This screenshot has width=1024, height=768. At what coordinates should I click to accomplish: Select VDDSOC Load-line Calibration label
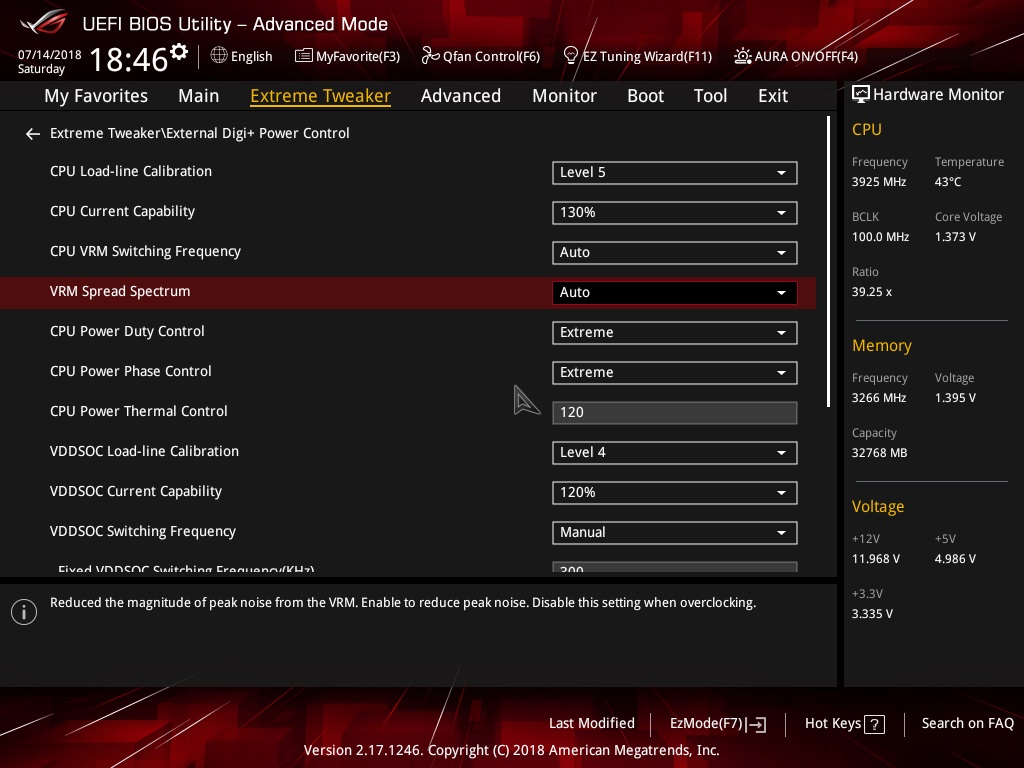pyautogui.click(x=144, y=451)
